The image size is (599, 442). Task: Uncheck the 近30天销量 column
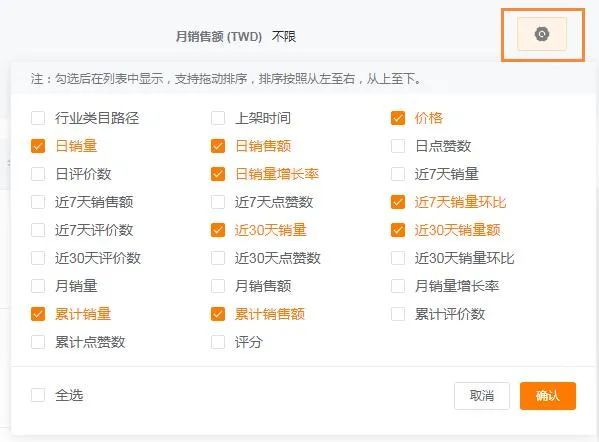[218, 230]
